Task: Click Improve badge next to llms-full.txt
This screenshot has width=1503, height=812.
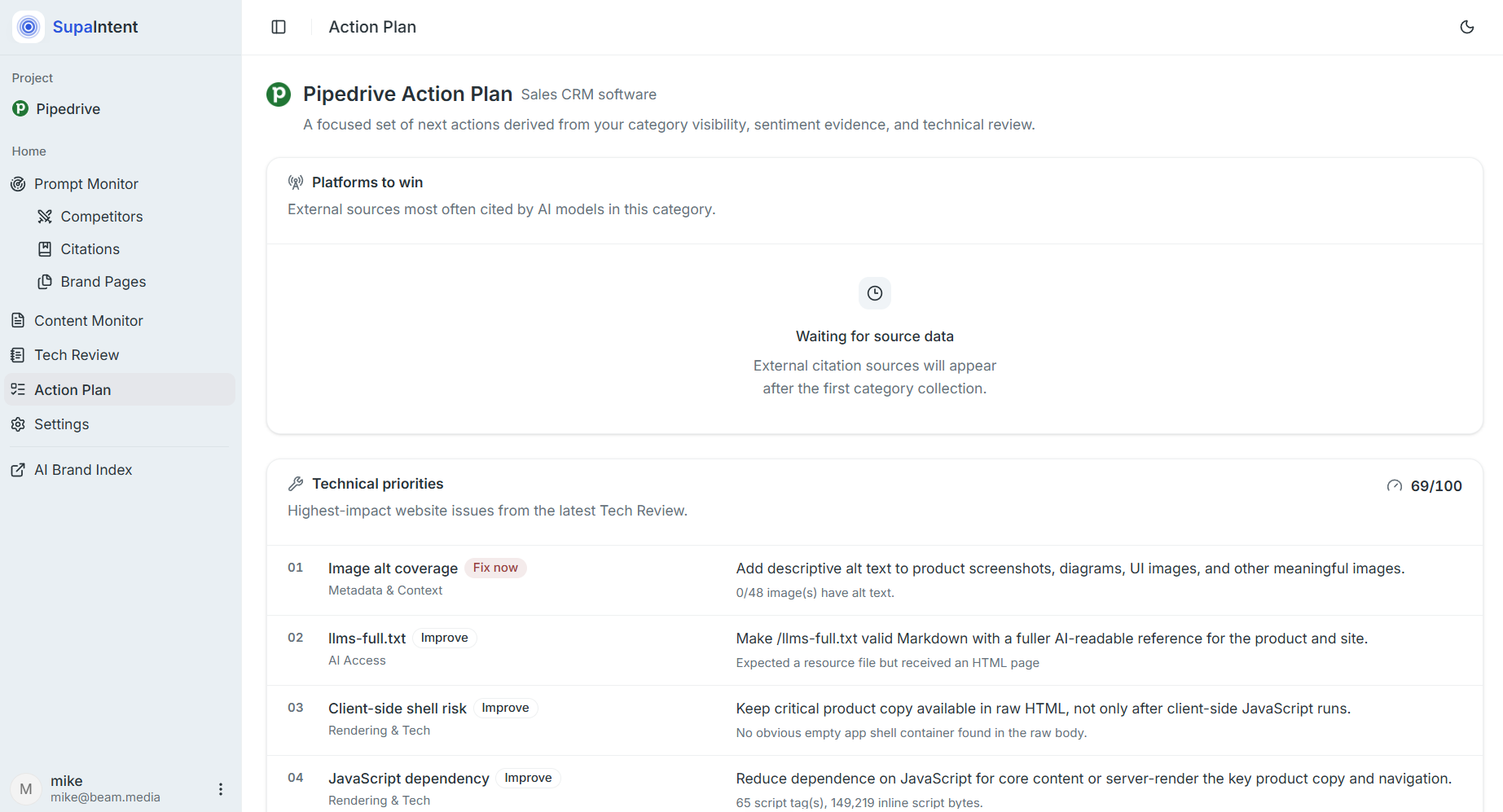Action: (x=444, y=638)
